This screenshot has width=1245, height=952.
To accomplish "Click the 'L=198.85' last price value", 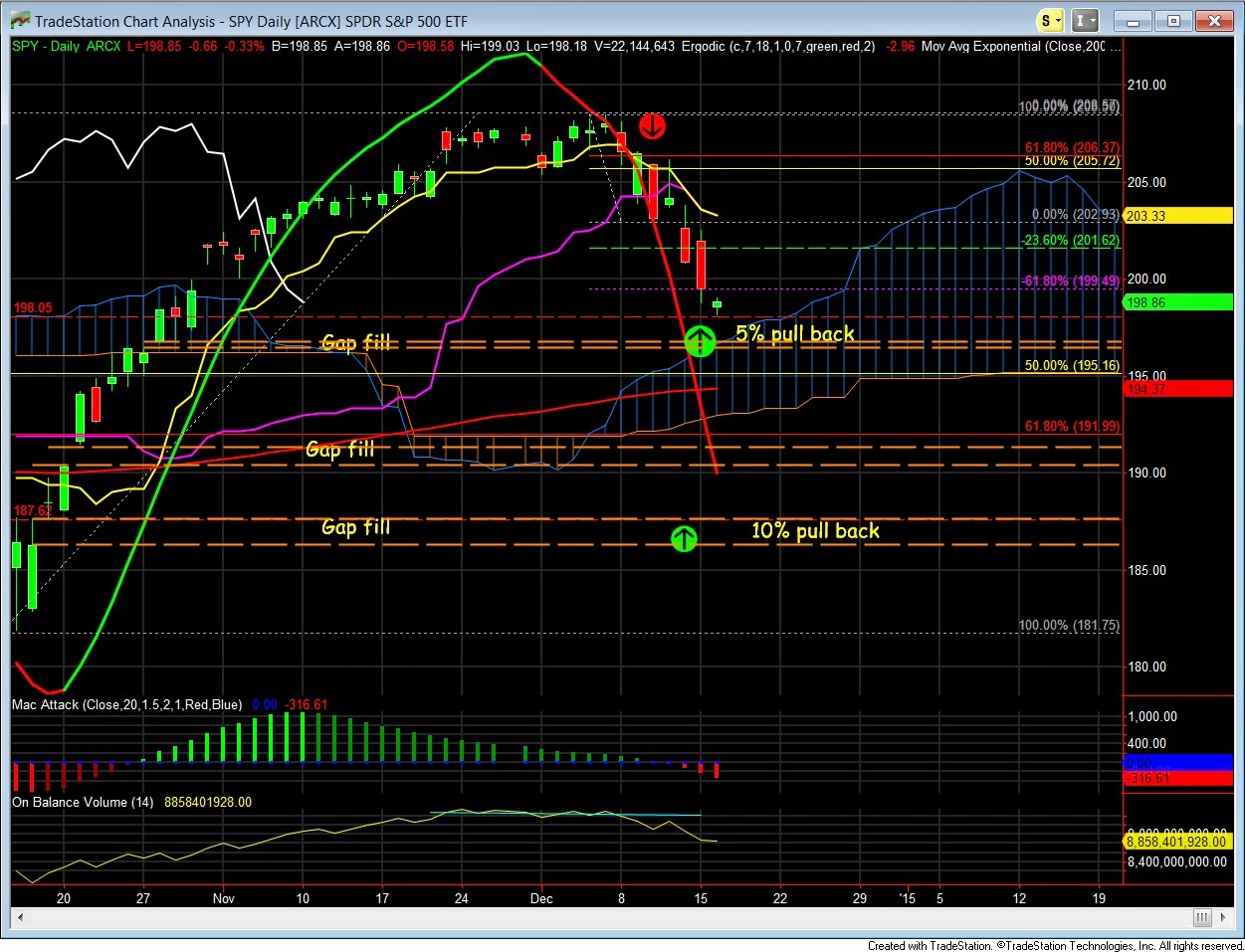I will pos(155,47).
